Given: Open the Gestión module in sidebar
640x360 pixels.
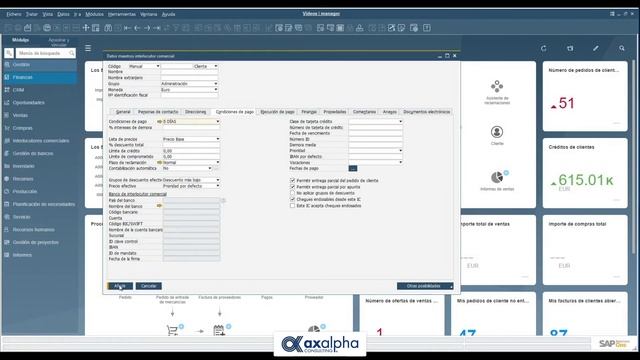Looking at the screenshot, I should (21, 64).
